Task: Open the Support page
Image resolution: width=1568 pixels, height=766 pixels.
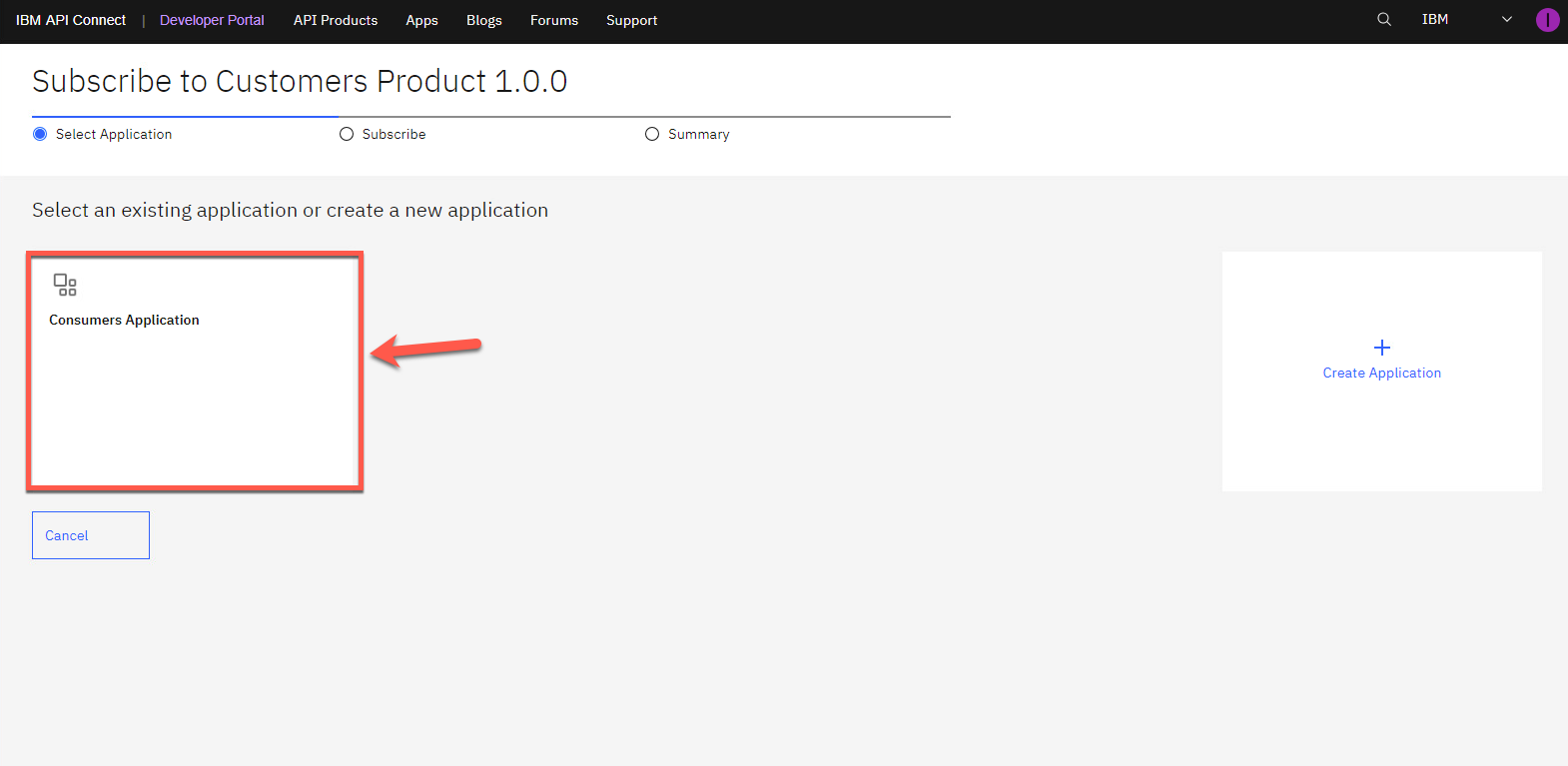Action: [631, 20]
